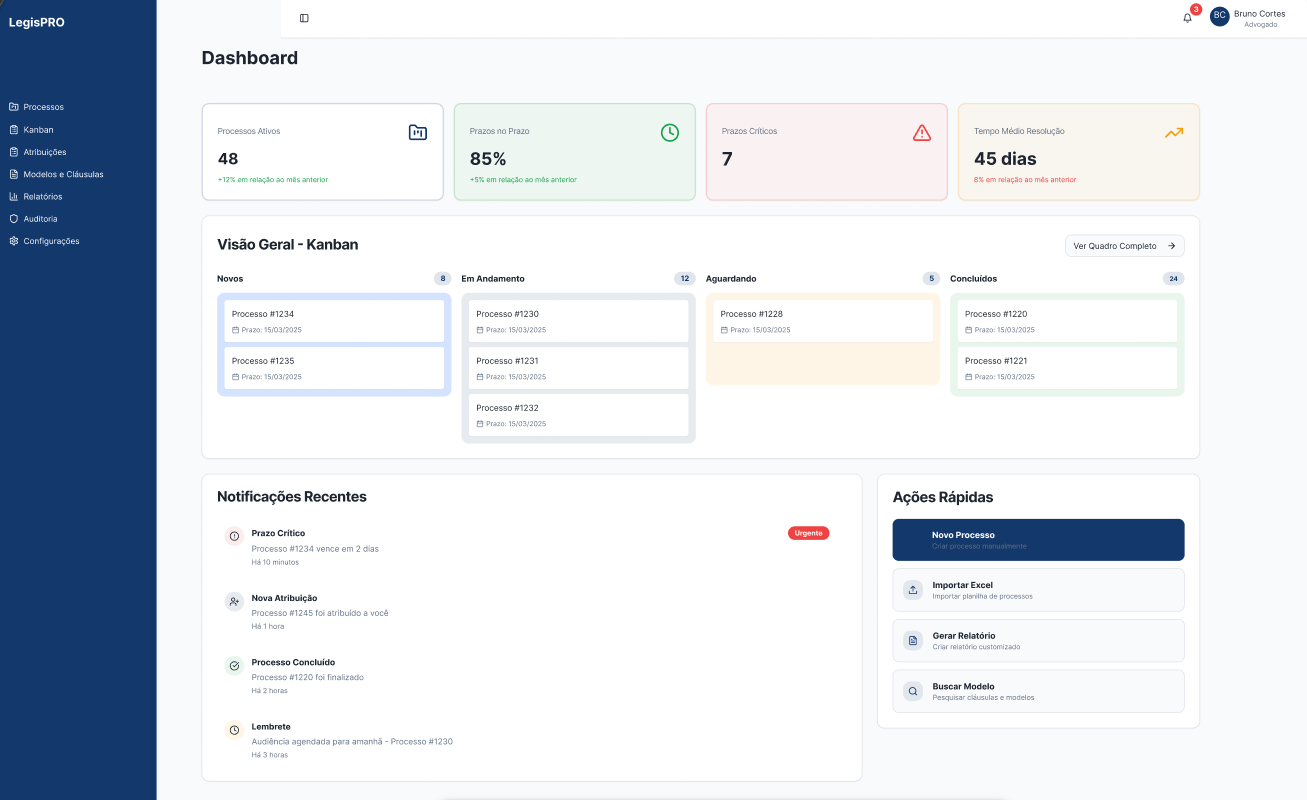This screenshot has width=1307, height=800.
Task: Toggle the sidebar collapse icon
Action: pyautogui.click(x=304, y=18)
